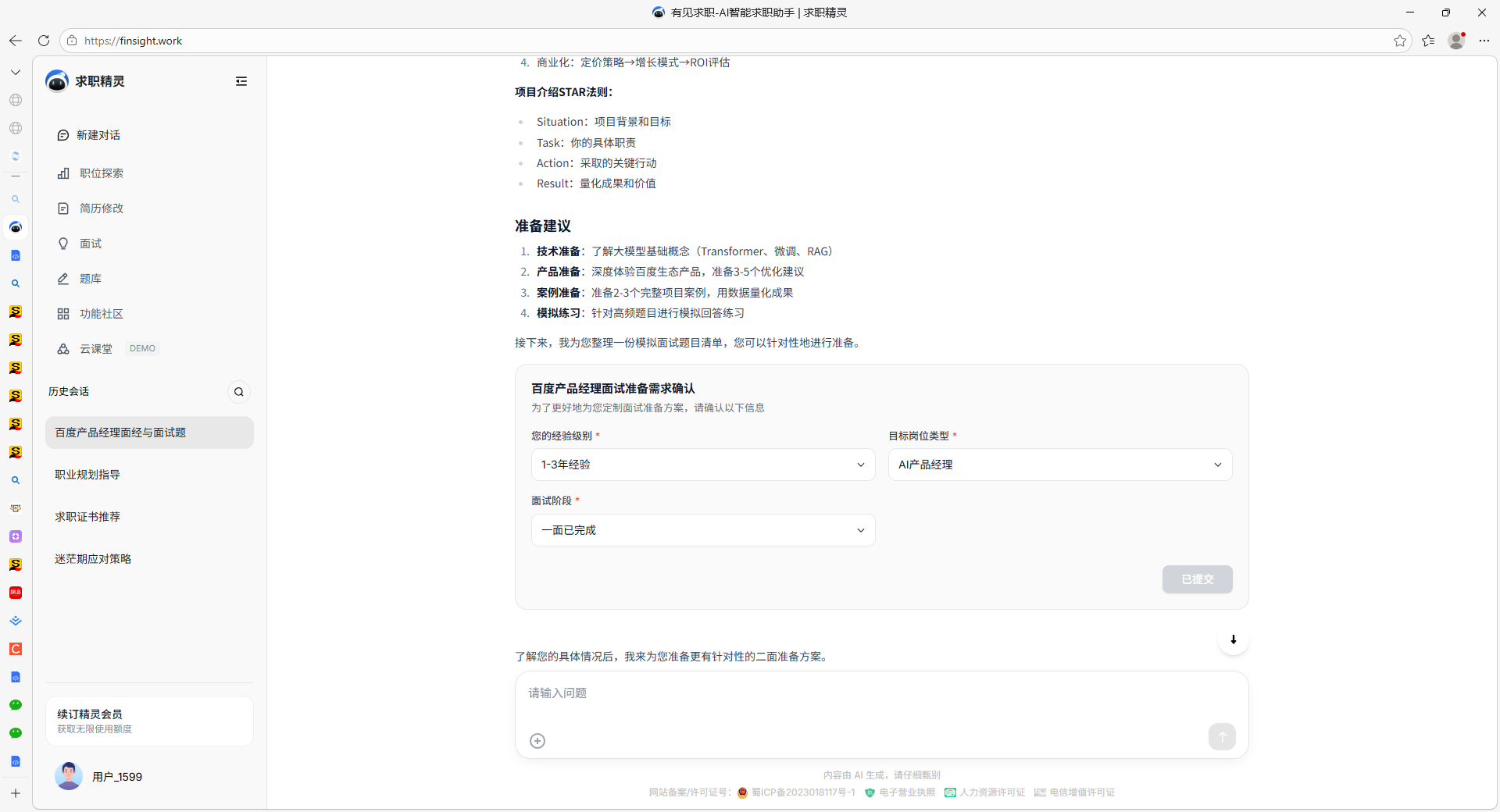Collapse the sidebar with the toggle icon

[241, 81]
